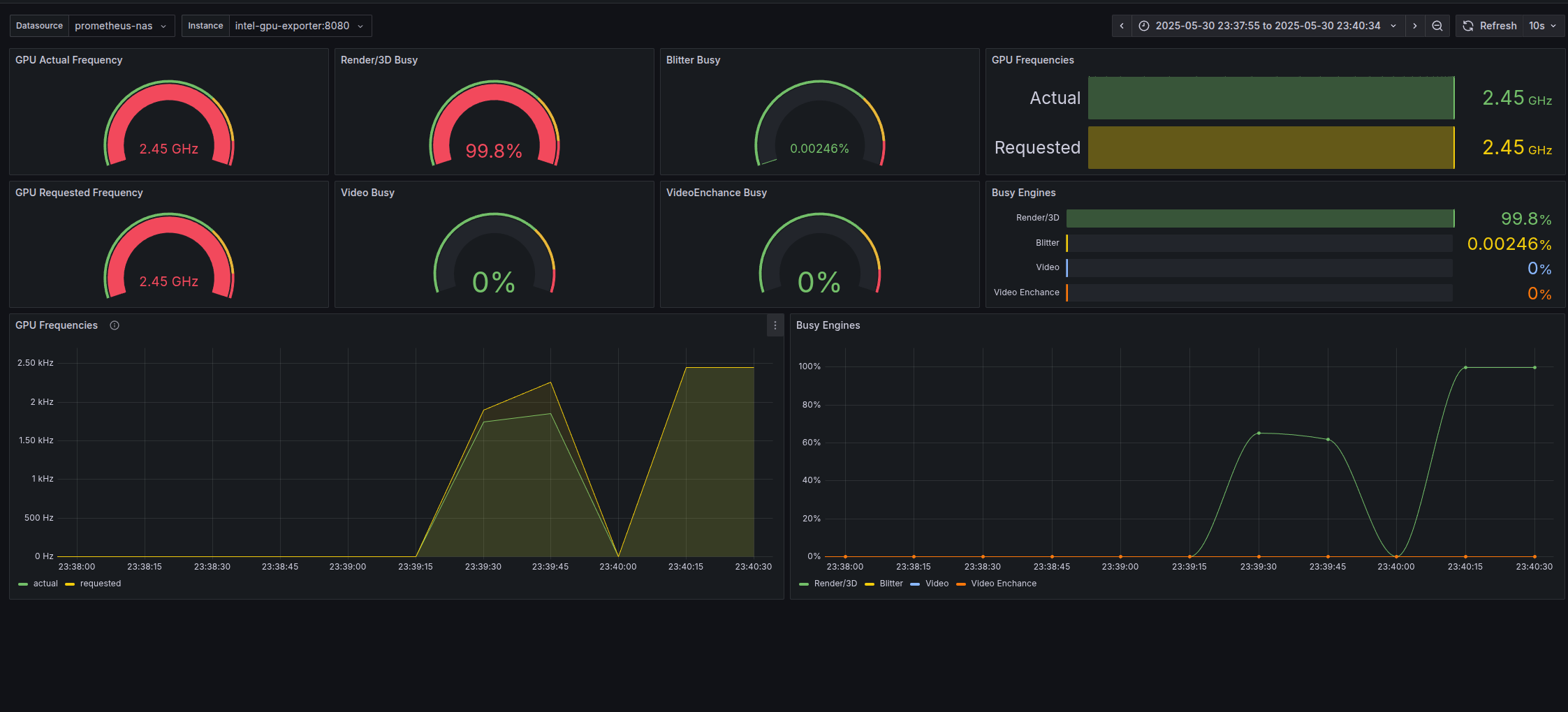
Task: Click the refresh circular arrows icon
Action: (1468, 26)
